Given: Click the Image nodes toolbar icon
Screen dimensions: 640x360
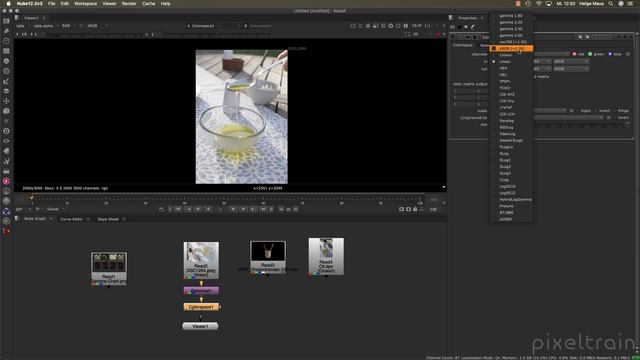Looking at the screenshot, I should (x=6, y=21).
